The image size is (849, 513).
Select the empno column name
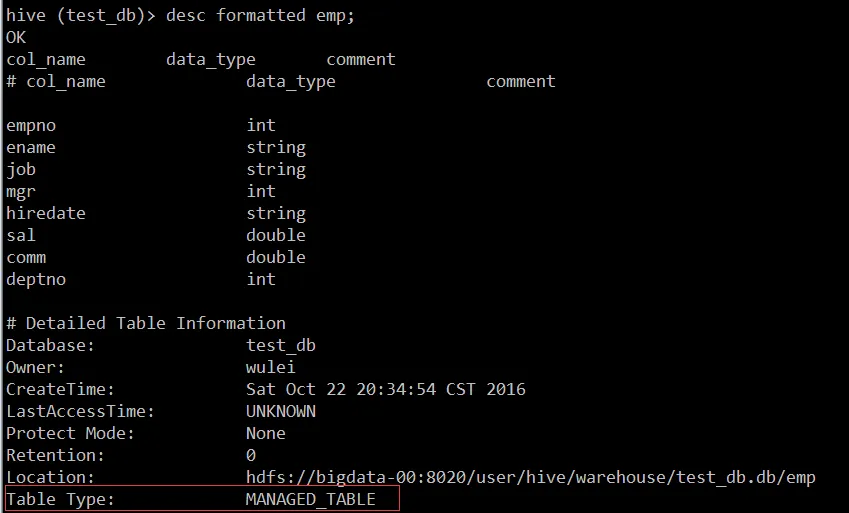tap(31, 126)
